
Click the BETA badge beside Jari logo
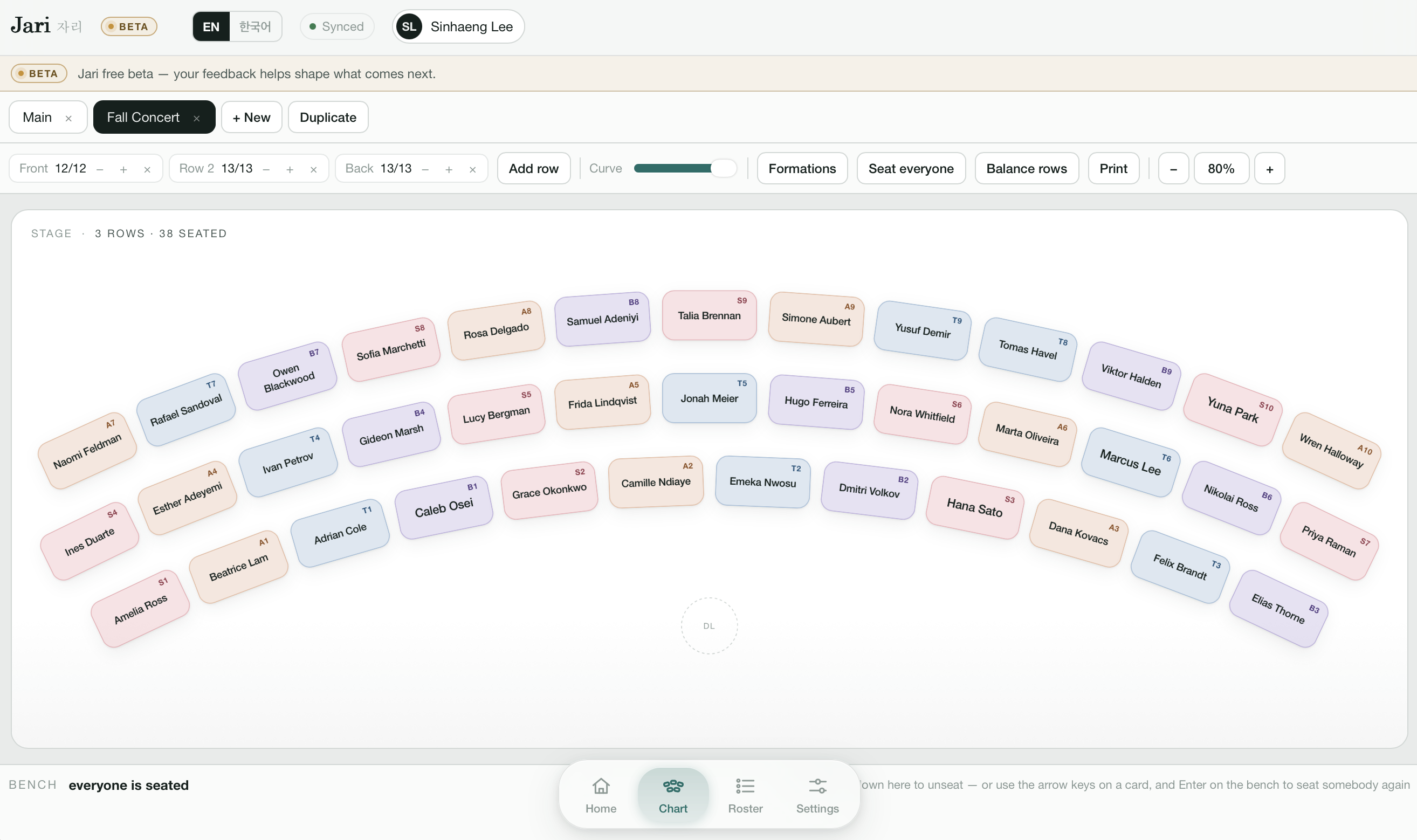[128, 26]
